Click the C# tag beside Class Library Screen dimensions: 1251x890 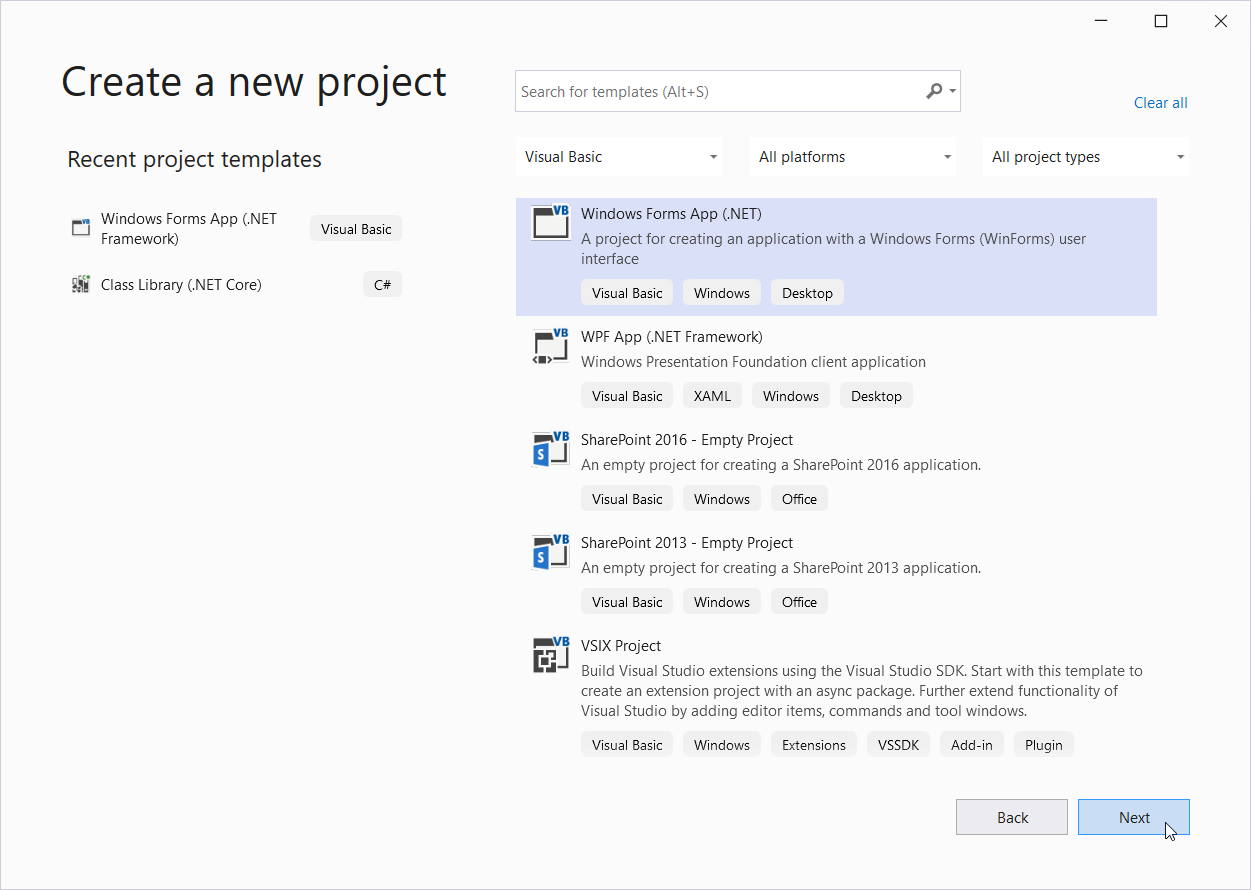(382, 285)
